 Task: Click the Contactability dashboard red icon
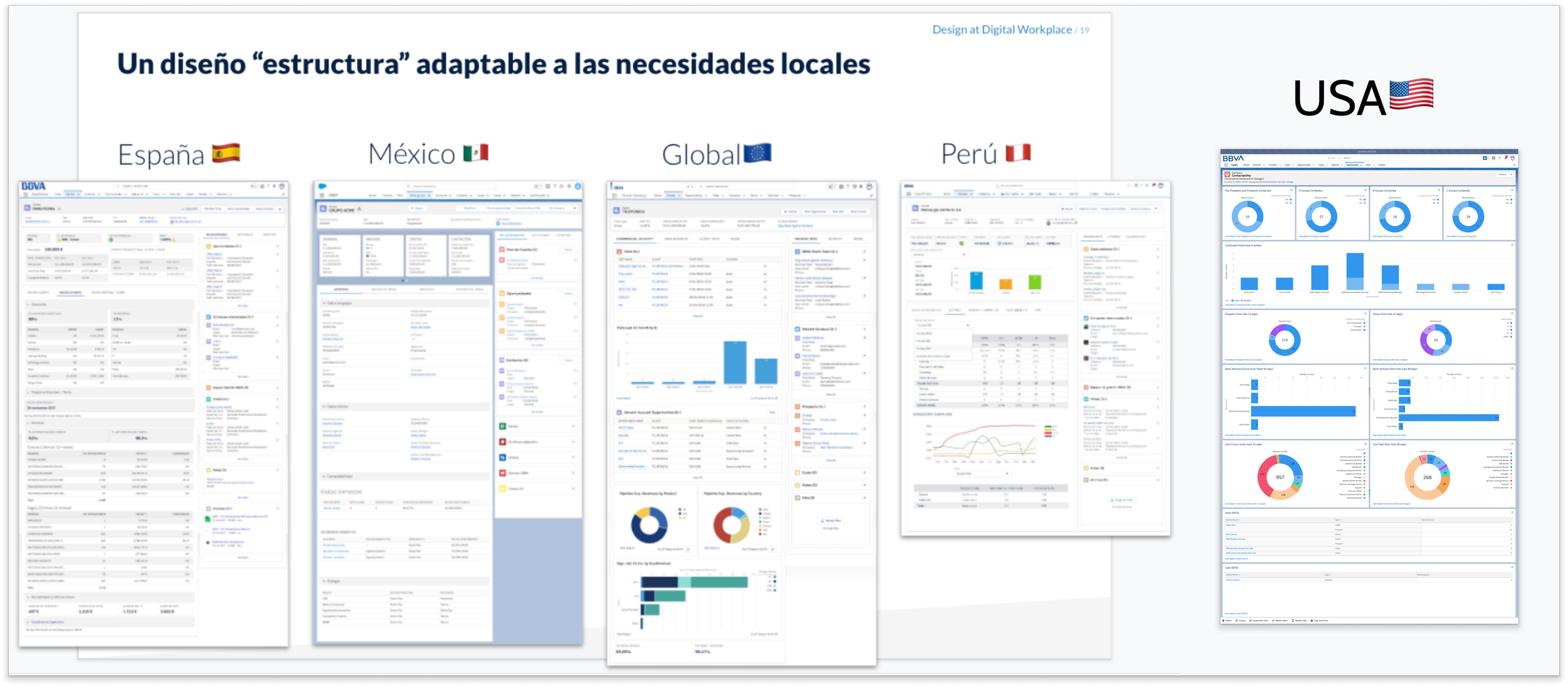point(1227,174)
